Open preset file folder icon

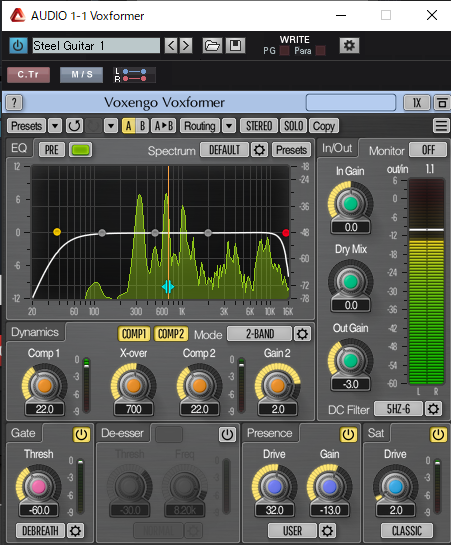212,46
